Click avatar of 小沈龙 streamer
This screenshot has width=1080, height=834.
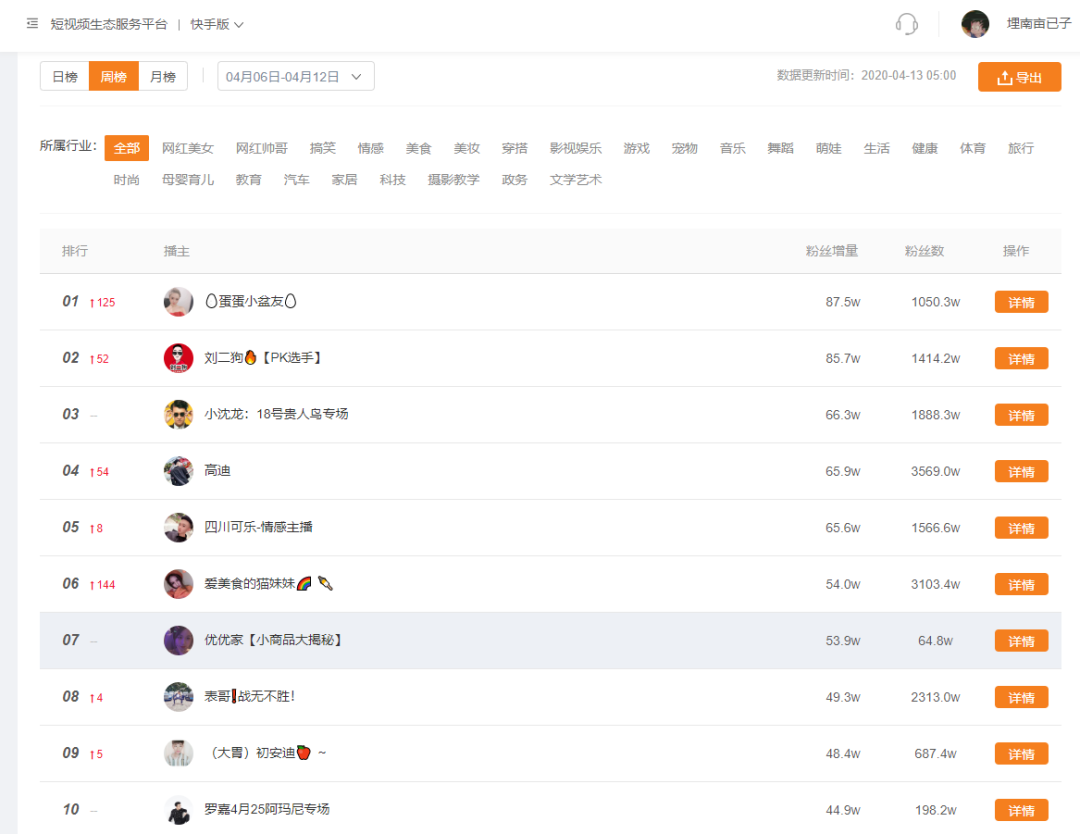[178, 415]
